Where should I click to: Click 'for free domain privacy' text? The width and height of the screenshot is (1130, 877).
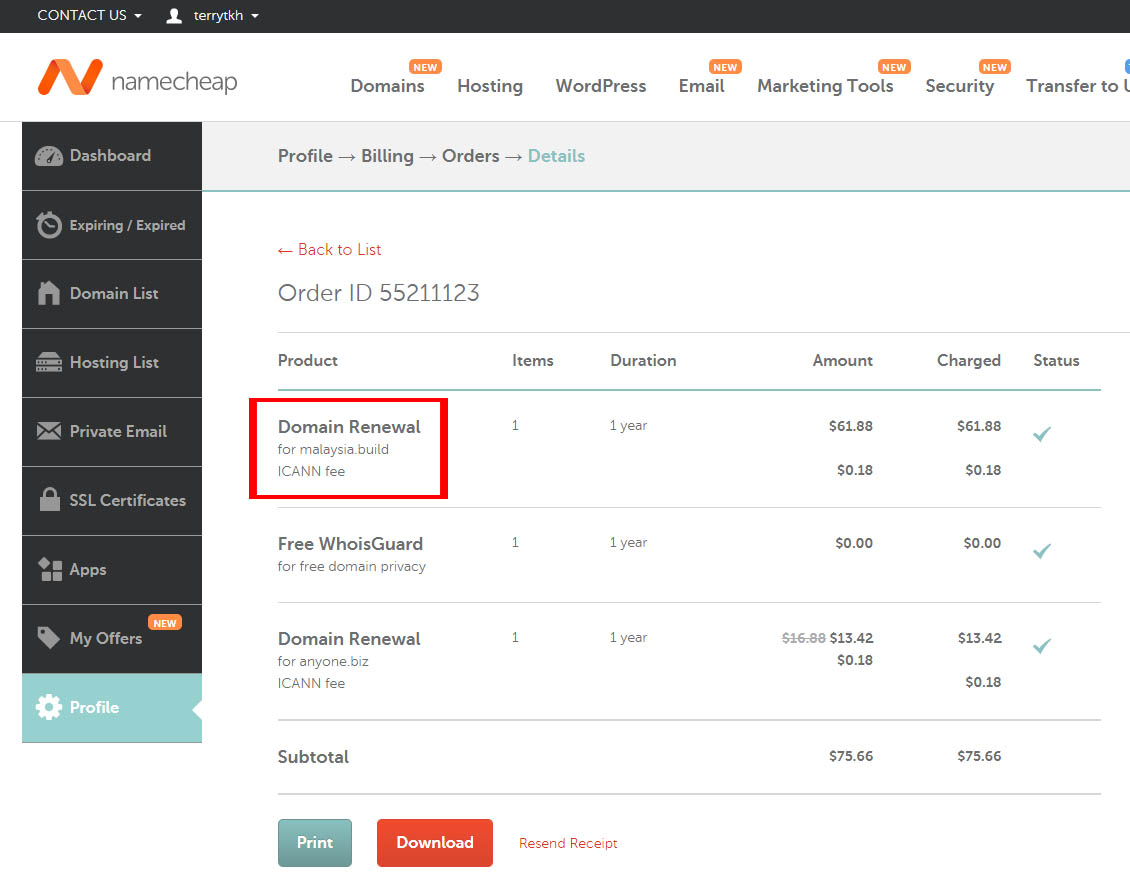pos(352,566)
